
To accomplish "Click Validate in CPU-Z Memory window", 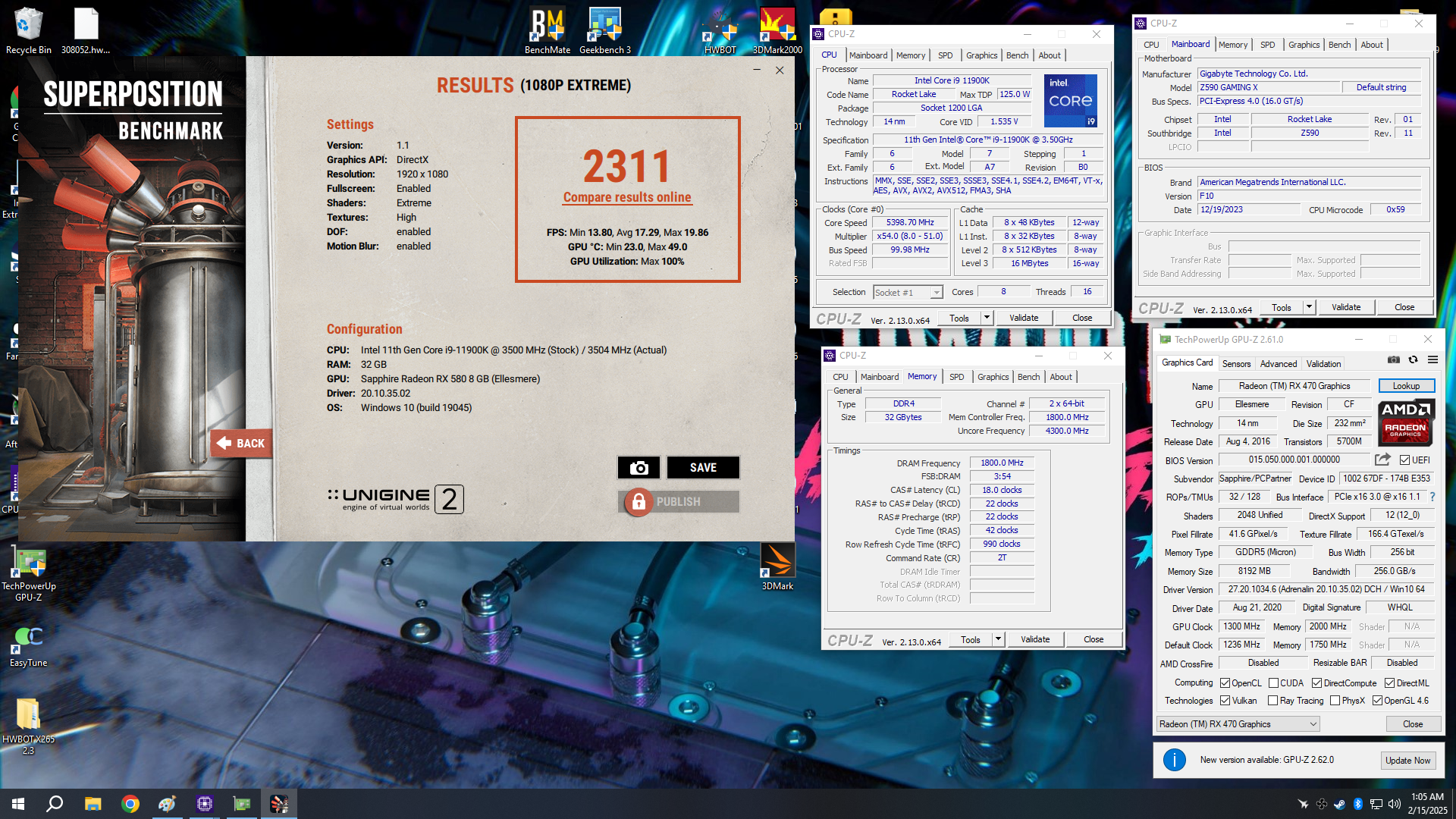I will coord(1035,639).
